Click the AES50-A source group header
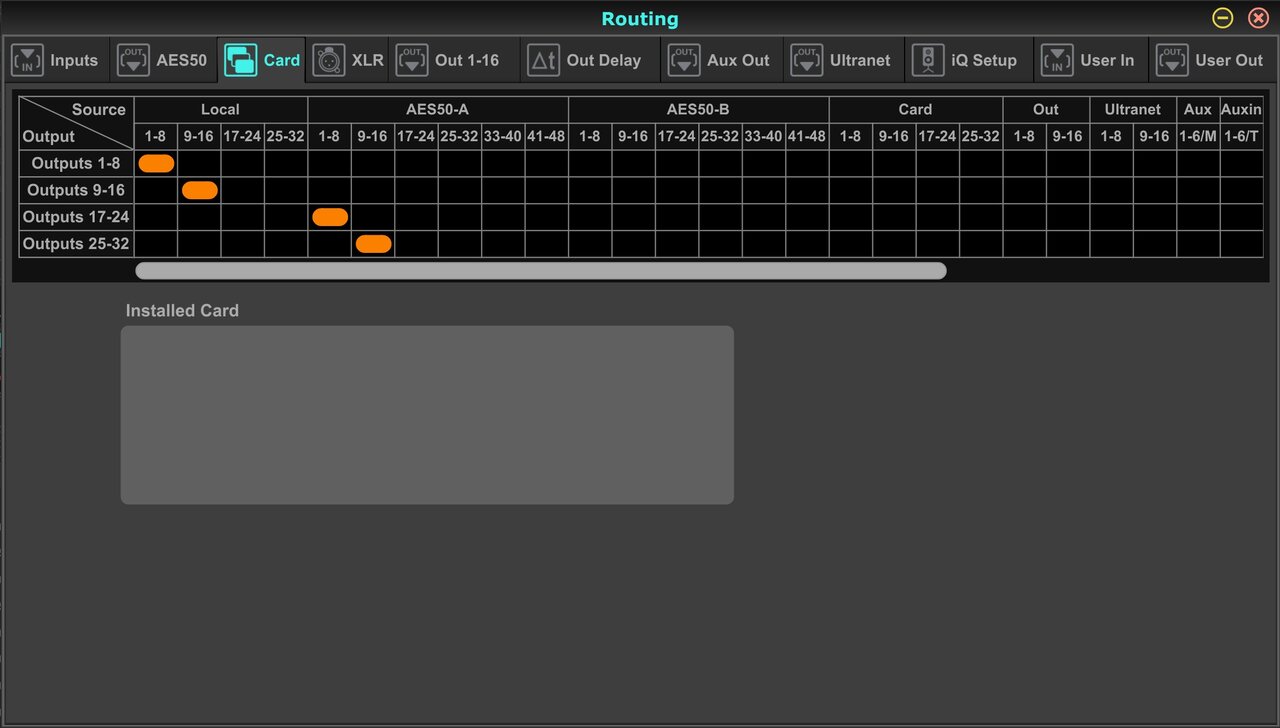 (x=438, y=110)
